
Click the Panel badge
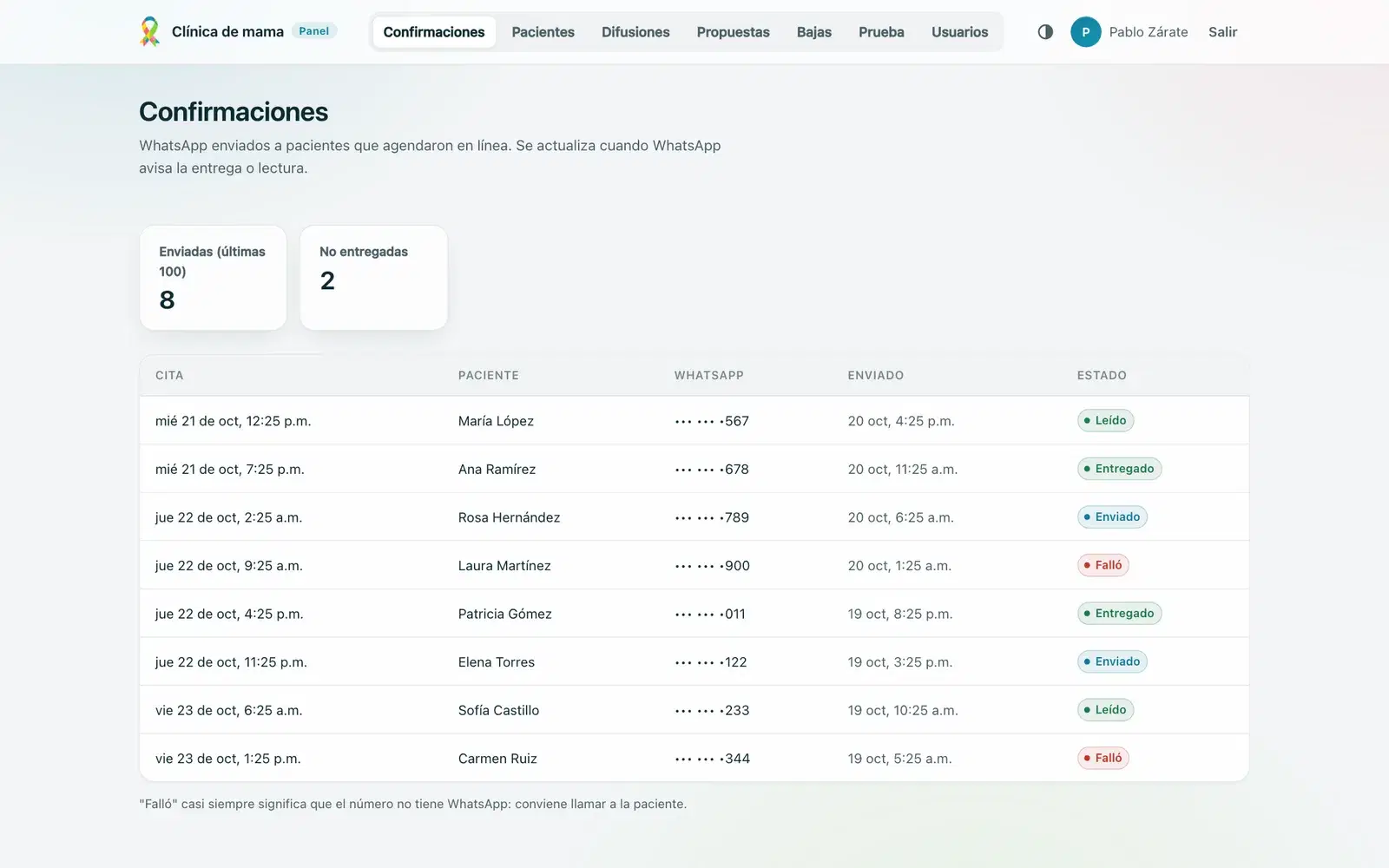point(314,31)
